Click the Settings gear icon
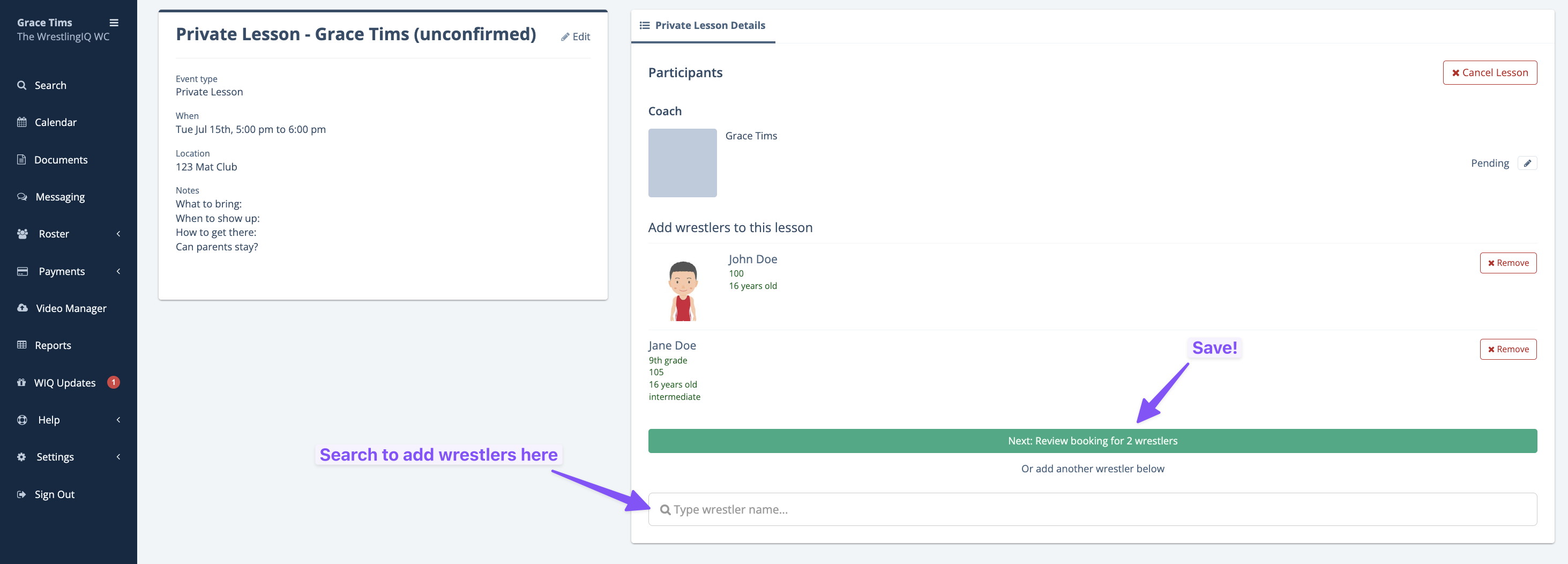Viewport: 1568px width, 564px height. coord(21,457)
